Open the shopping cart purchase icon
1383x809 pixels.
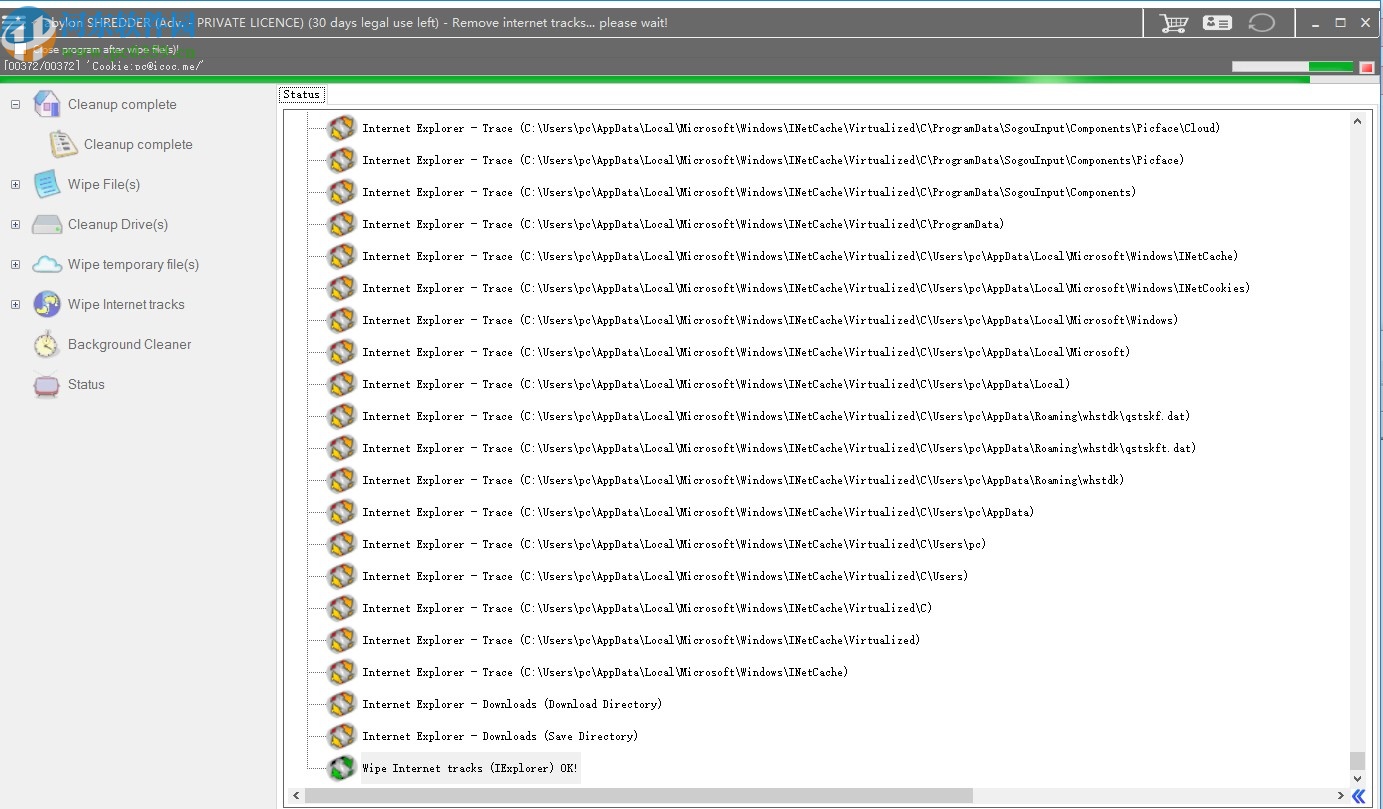click(1173, 23)
